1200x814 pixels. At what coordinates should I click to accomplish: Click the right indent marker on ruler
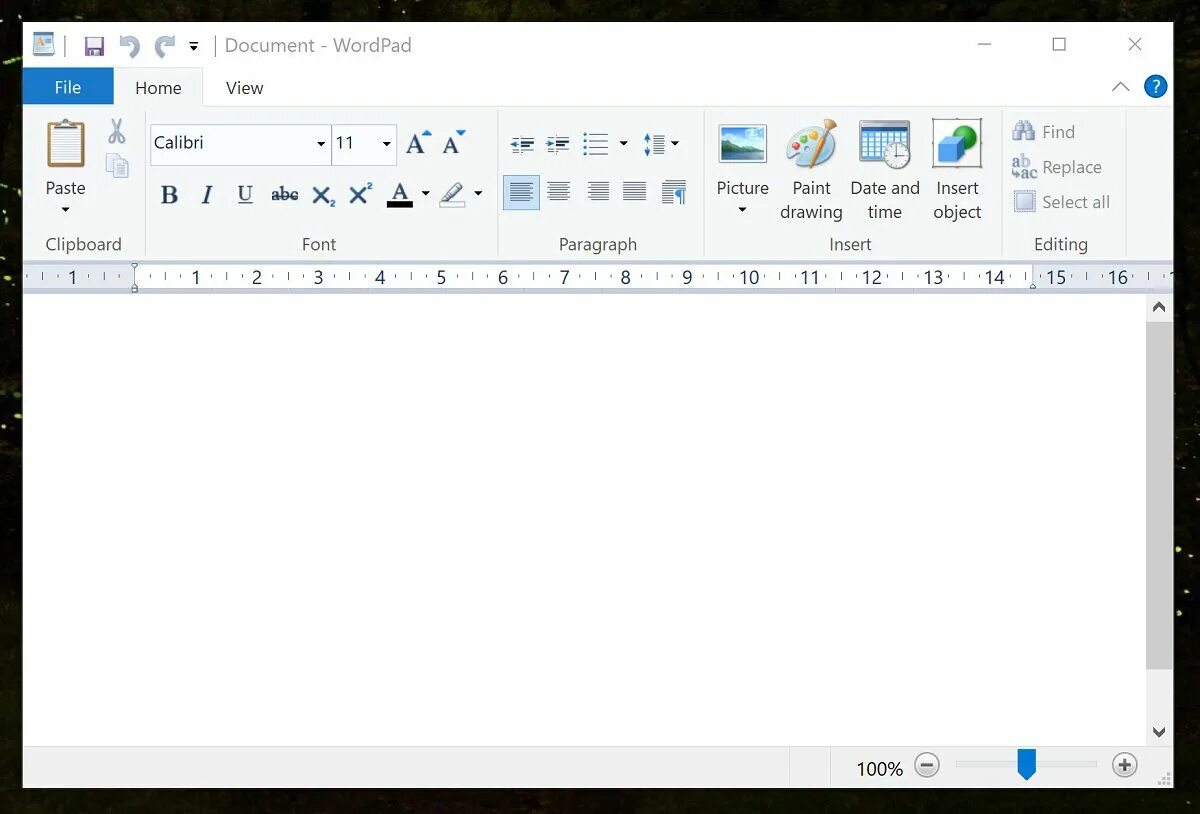point(1033,286)
